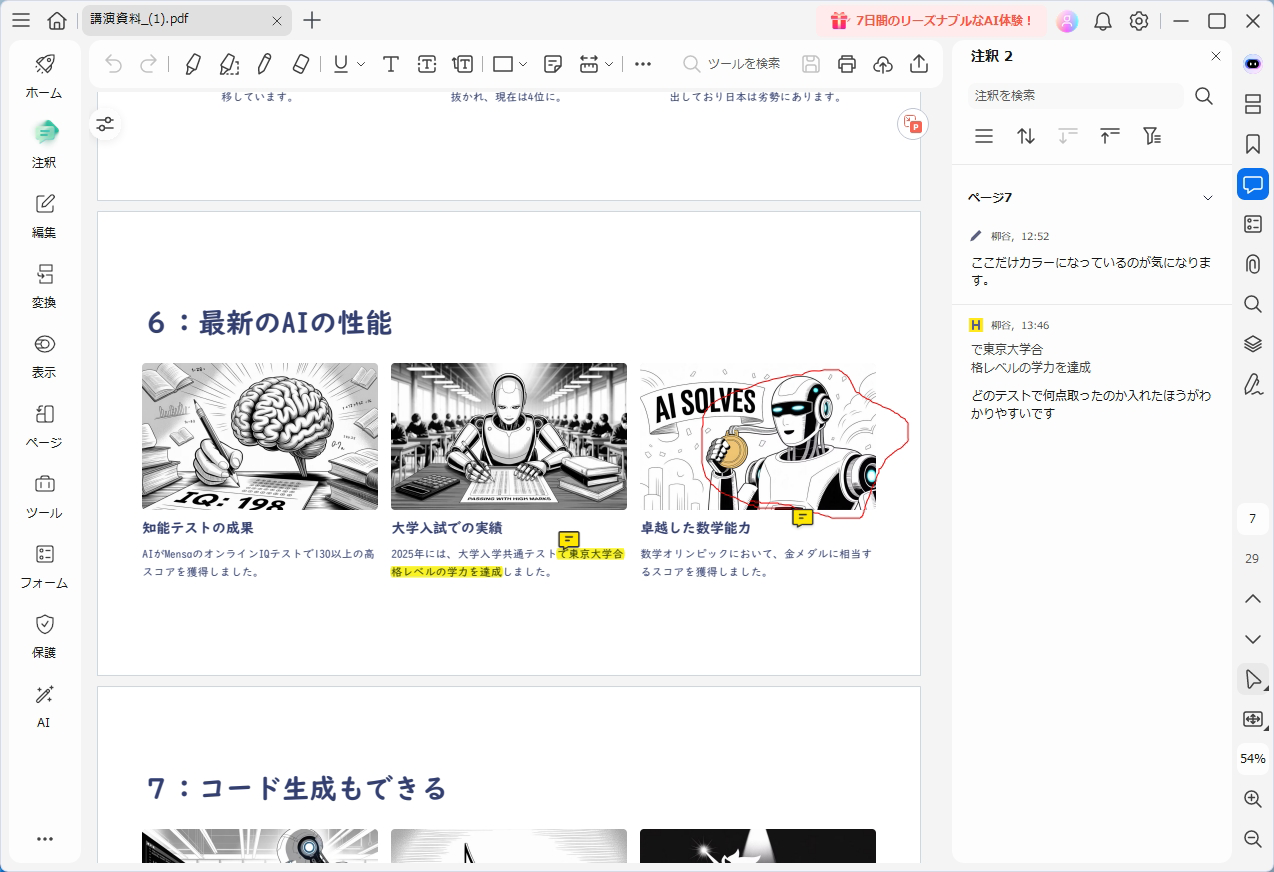
Task: Toggle the page thumbnails panel
Action: [1252, 103]
